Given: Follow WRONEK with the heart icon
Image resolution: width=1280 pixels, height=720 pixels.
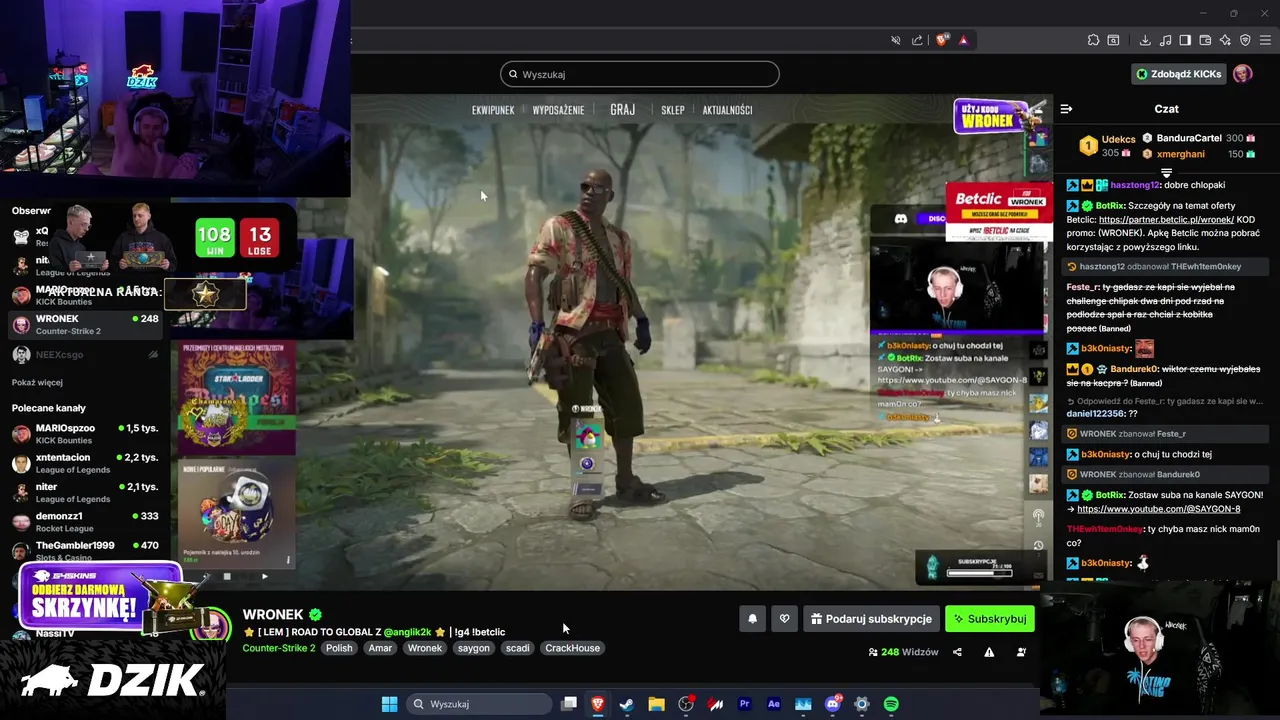Looking at the screenshot, I should pos(784,619).
